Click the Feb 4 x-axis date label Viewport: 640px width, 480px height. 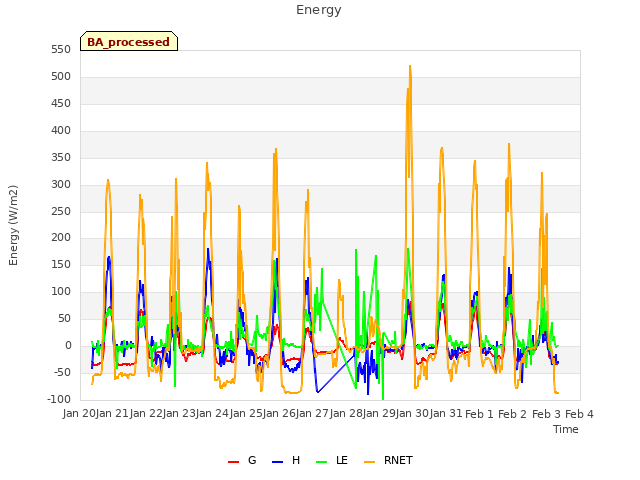(579, 414)
